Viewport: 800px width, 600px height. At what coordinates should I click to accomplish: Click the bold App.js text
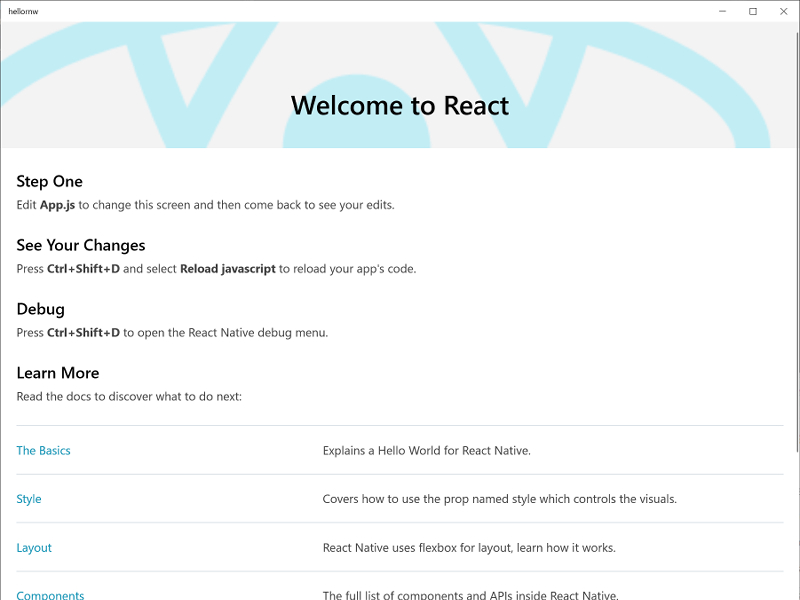tap(58, 205)
